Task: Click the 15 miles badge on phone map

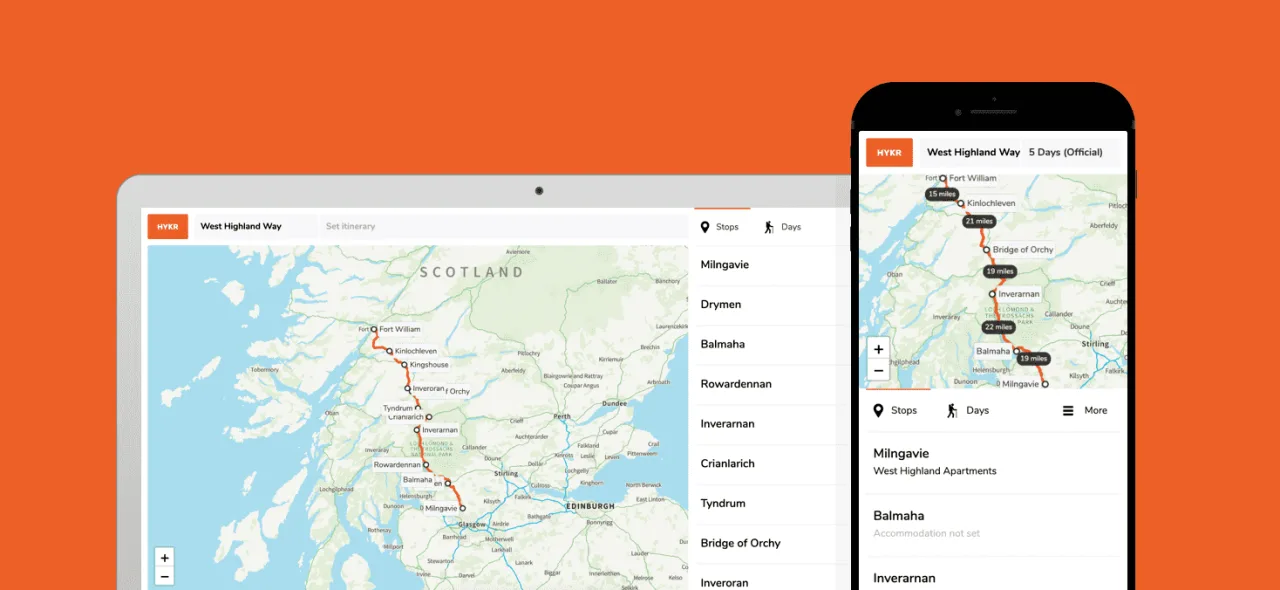Action: click(x=942, y=194)
